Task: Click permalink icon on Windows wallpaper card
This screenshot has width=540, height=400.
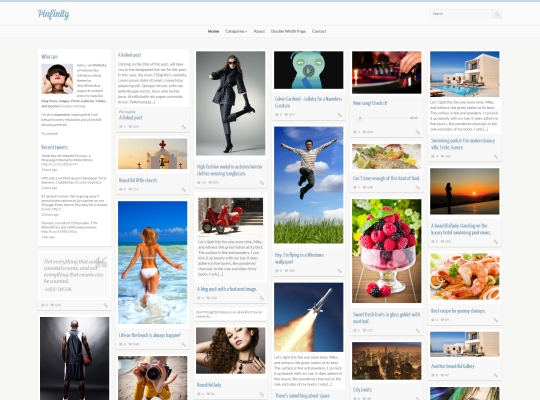Action: (340, 271)
